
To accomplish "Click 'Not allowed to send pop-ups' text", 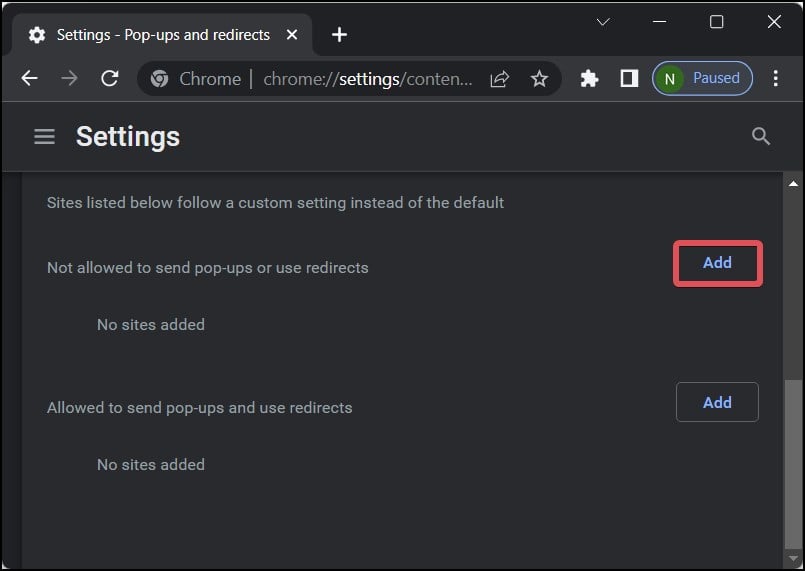I will pos(207,268).
